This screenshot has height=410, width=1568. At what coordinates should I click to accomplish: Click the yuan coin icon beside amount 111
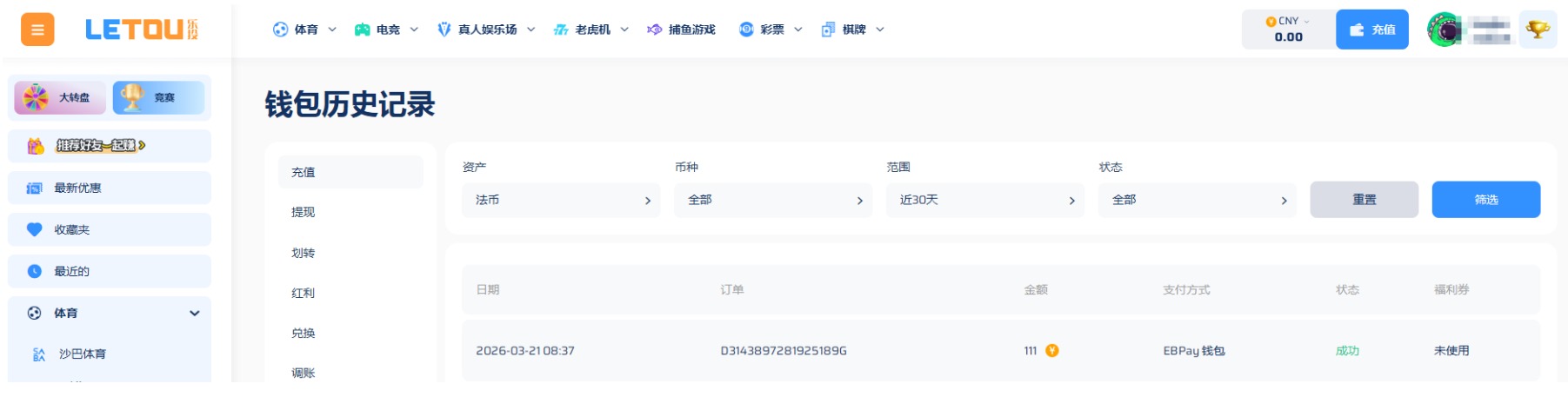[1052, 351]
